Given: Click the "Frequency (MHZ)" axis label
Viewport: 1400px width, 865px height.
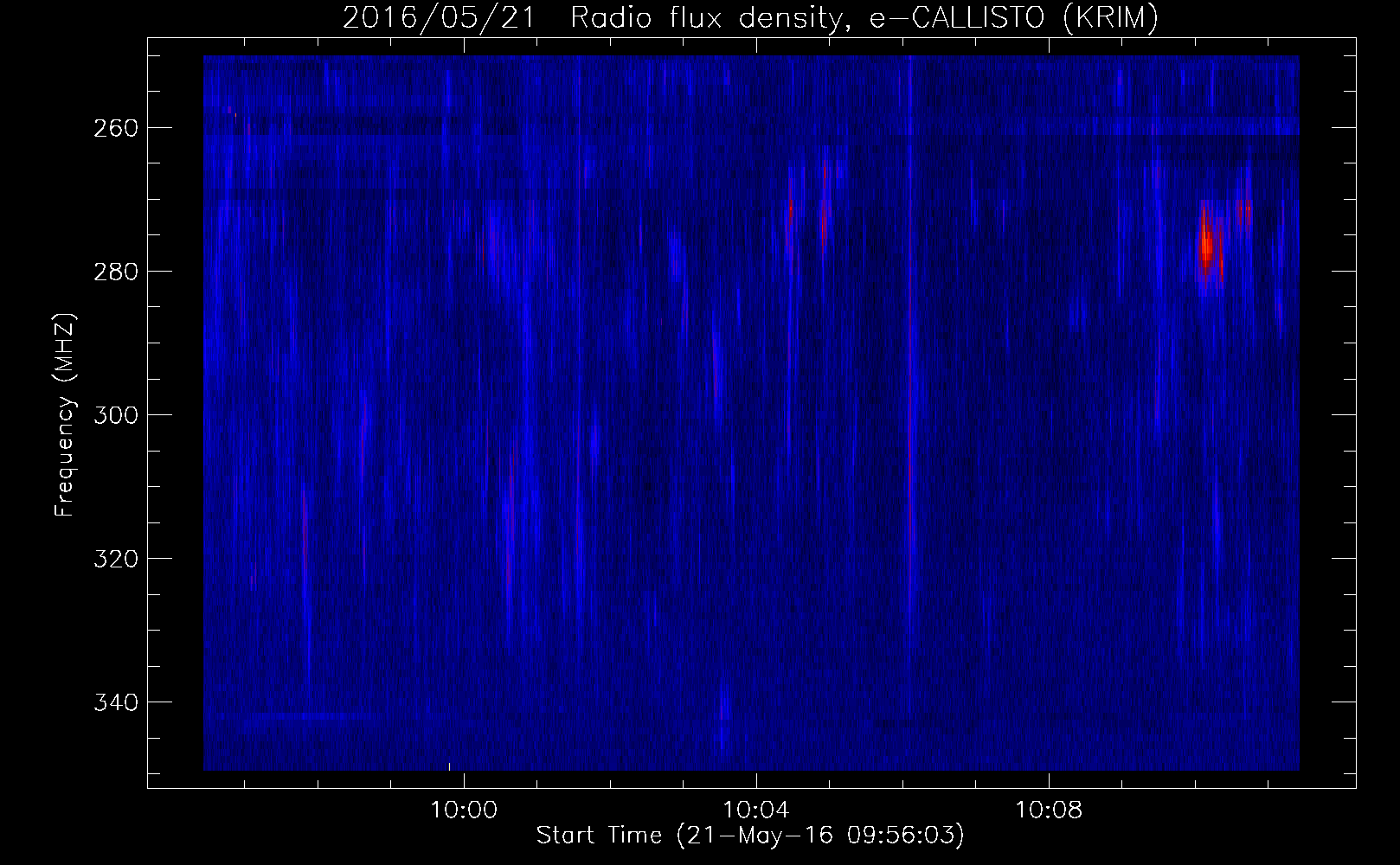Looking at the screenshot, I should click(65, 415).
